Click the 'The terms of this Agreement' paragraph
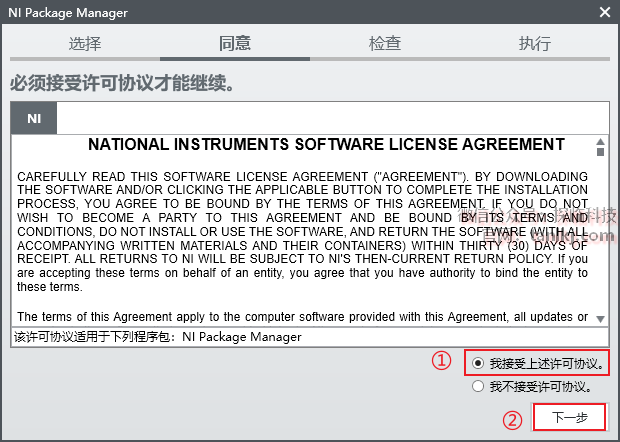 302,317
